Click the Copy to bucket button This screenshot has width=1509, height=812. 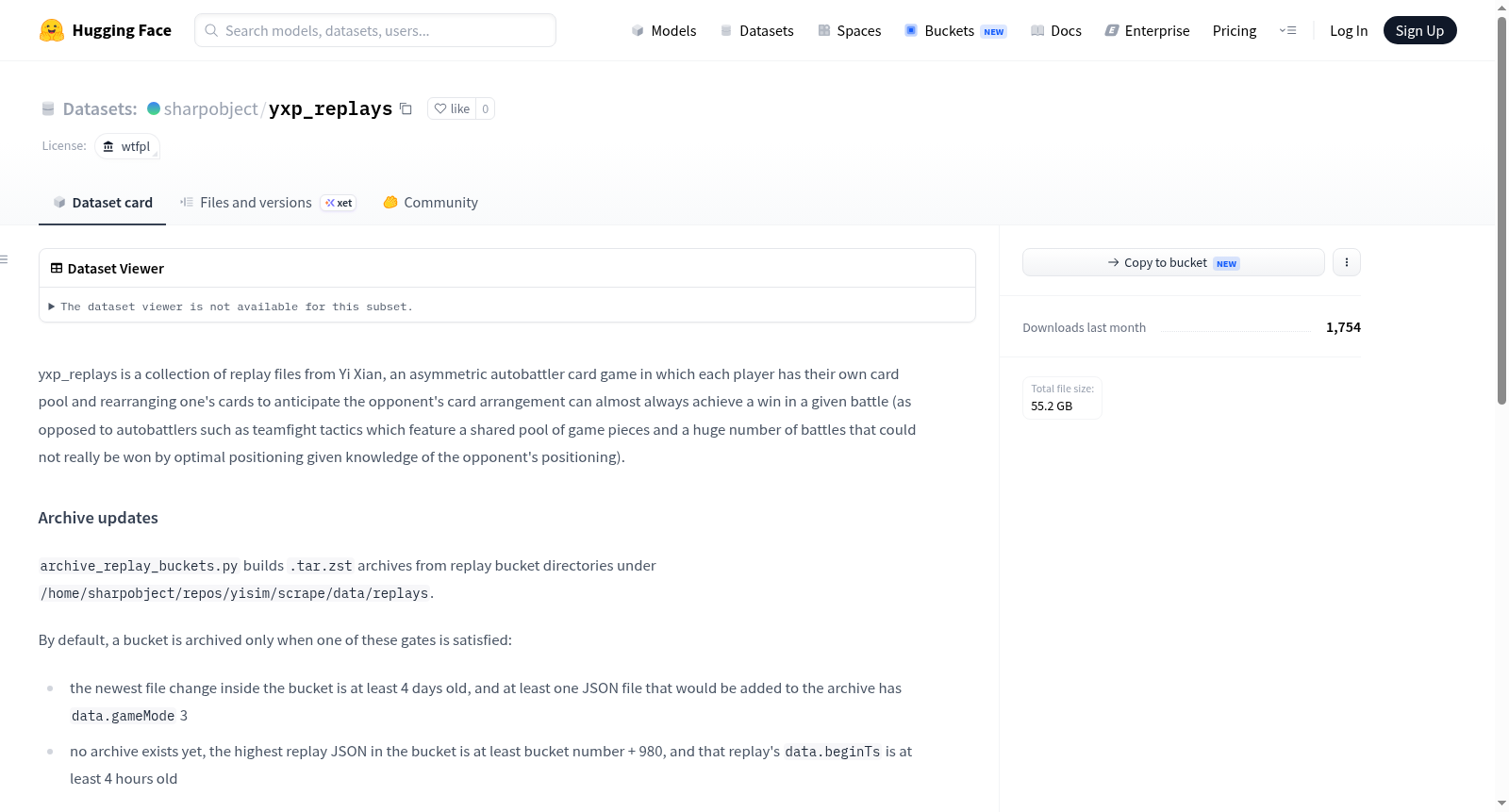click(1173, 262)
